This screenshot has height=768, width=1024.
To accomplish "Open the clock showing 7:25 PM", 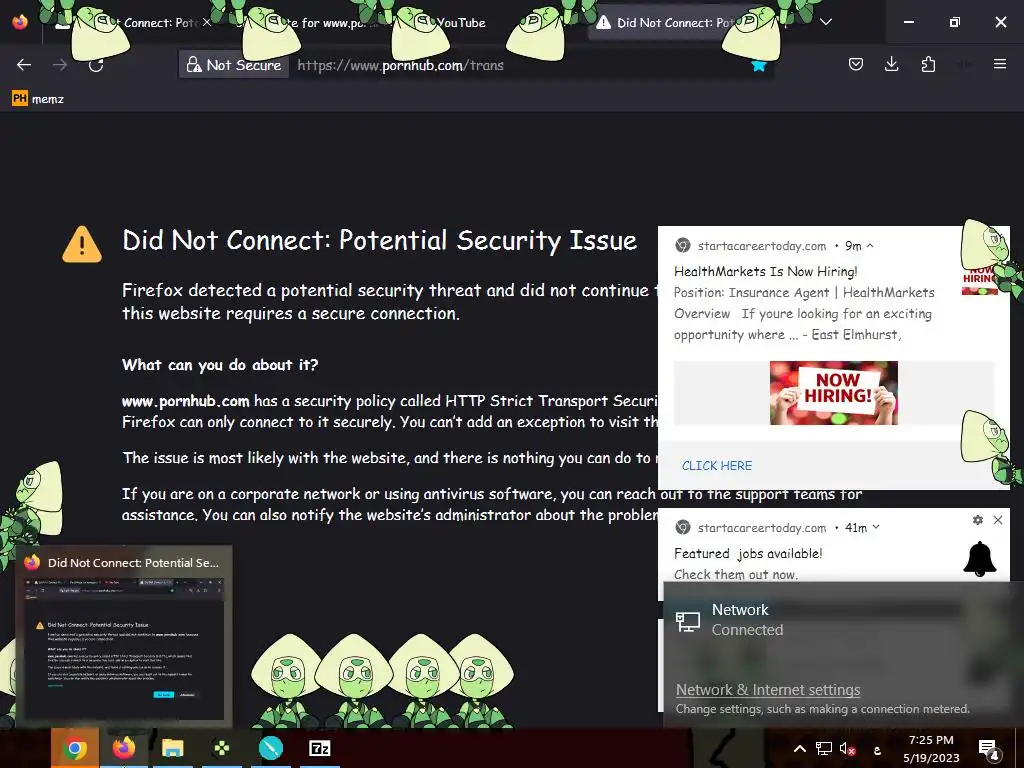I will point(931,748).
